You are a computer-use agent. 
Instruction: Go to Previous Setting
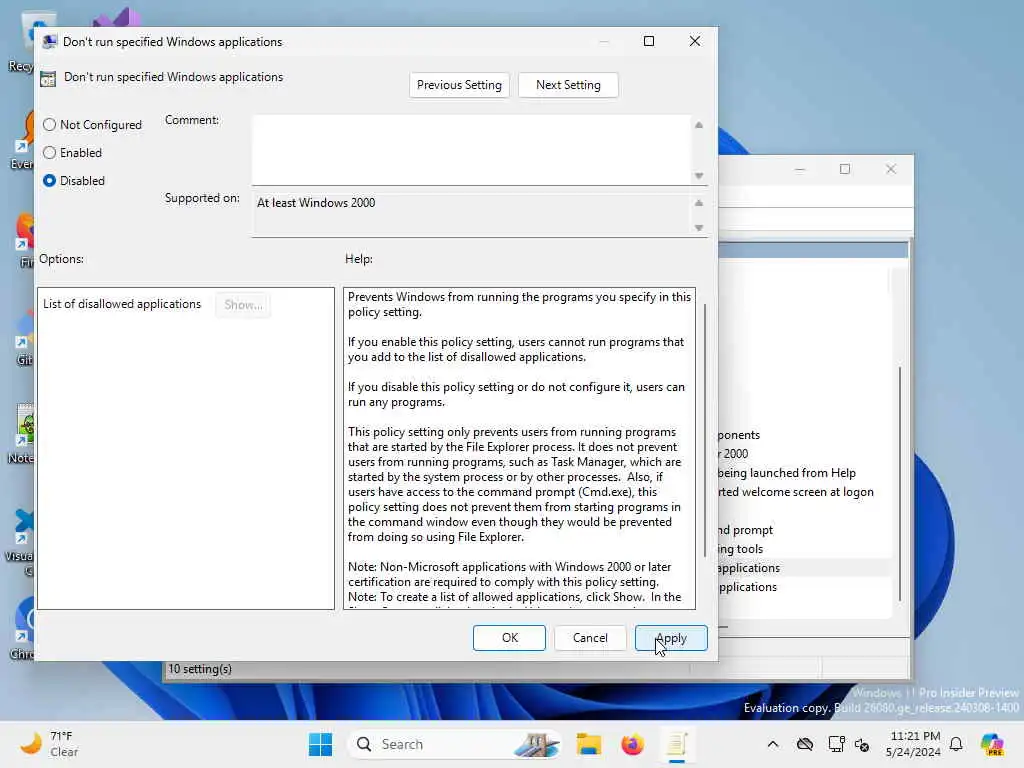[x=459, y=85]
